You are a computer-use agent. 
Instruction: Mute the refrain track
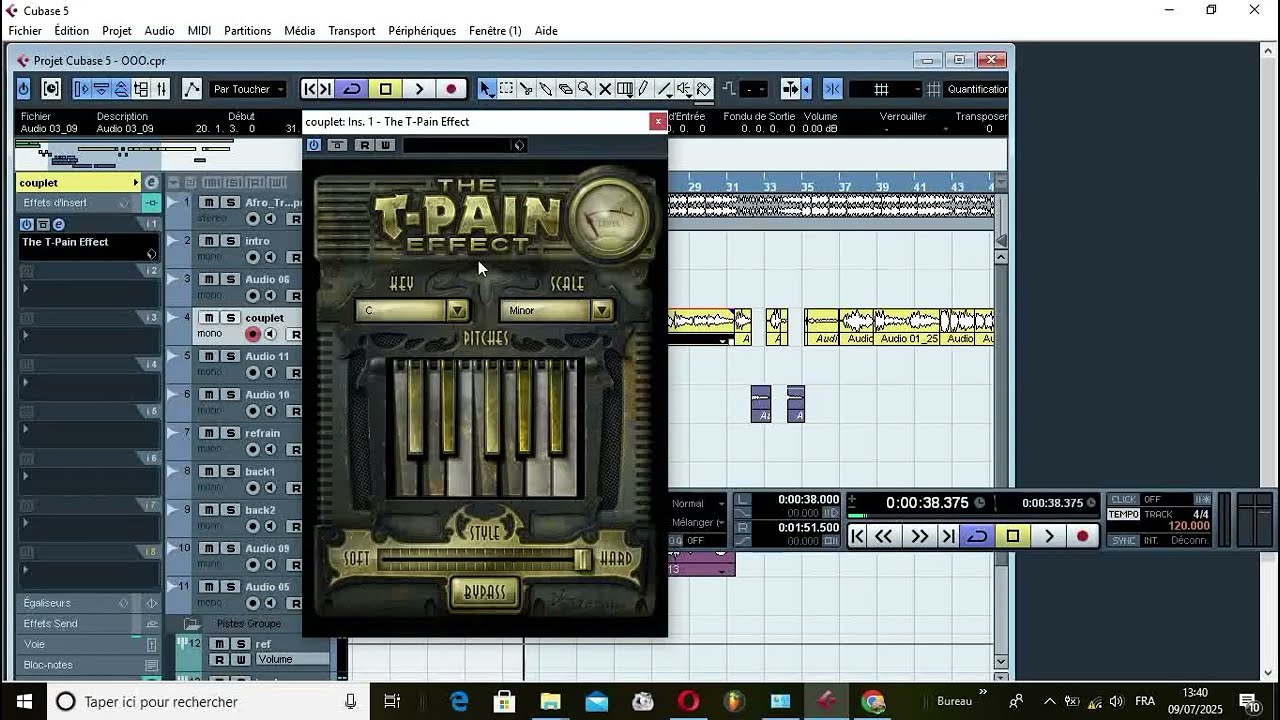pos(209,433)
